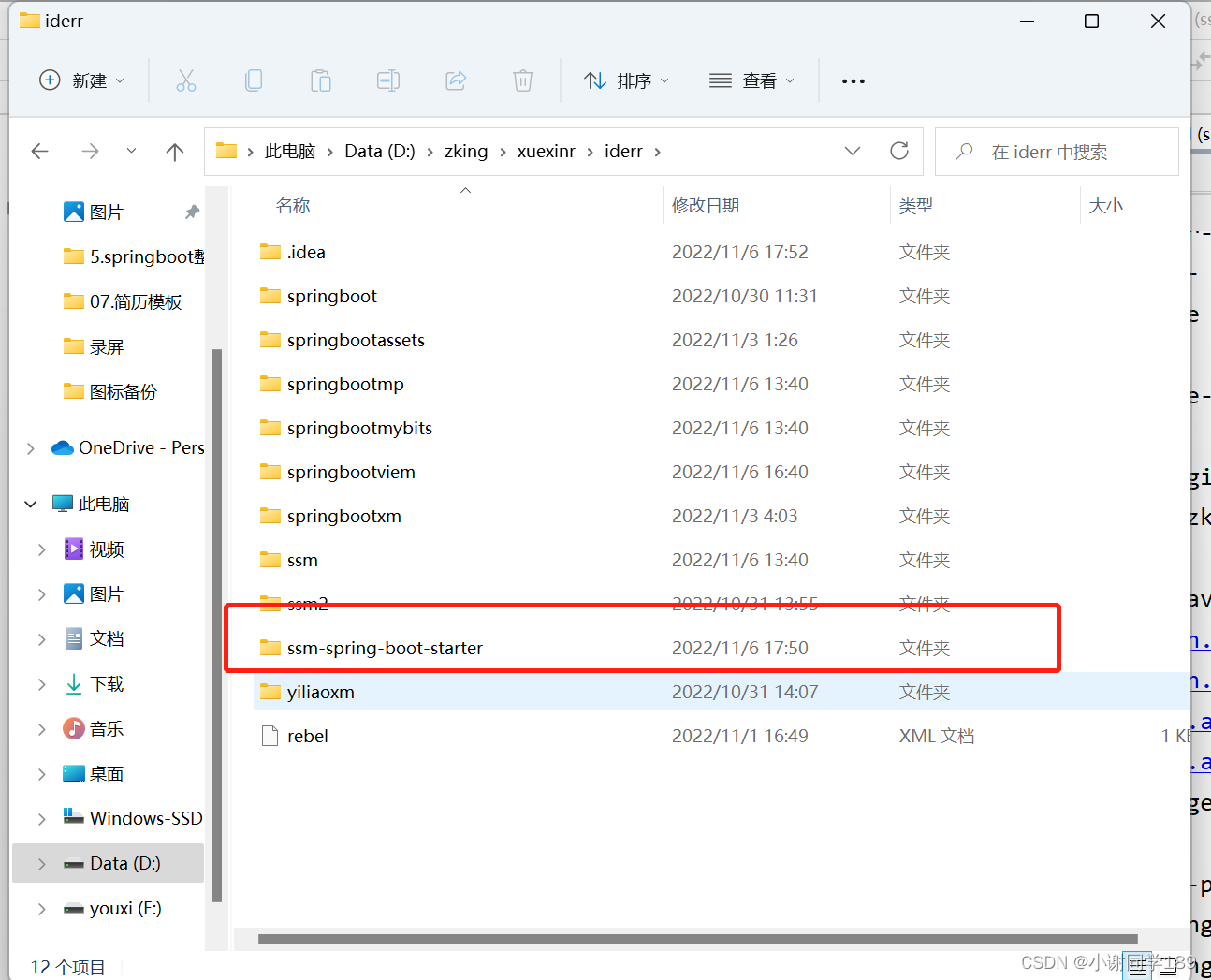This screenshot has width=1211, height=980.
Task: Click the XML 文档 type cell
Action: [937, 737]
